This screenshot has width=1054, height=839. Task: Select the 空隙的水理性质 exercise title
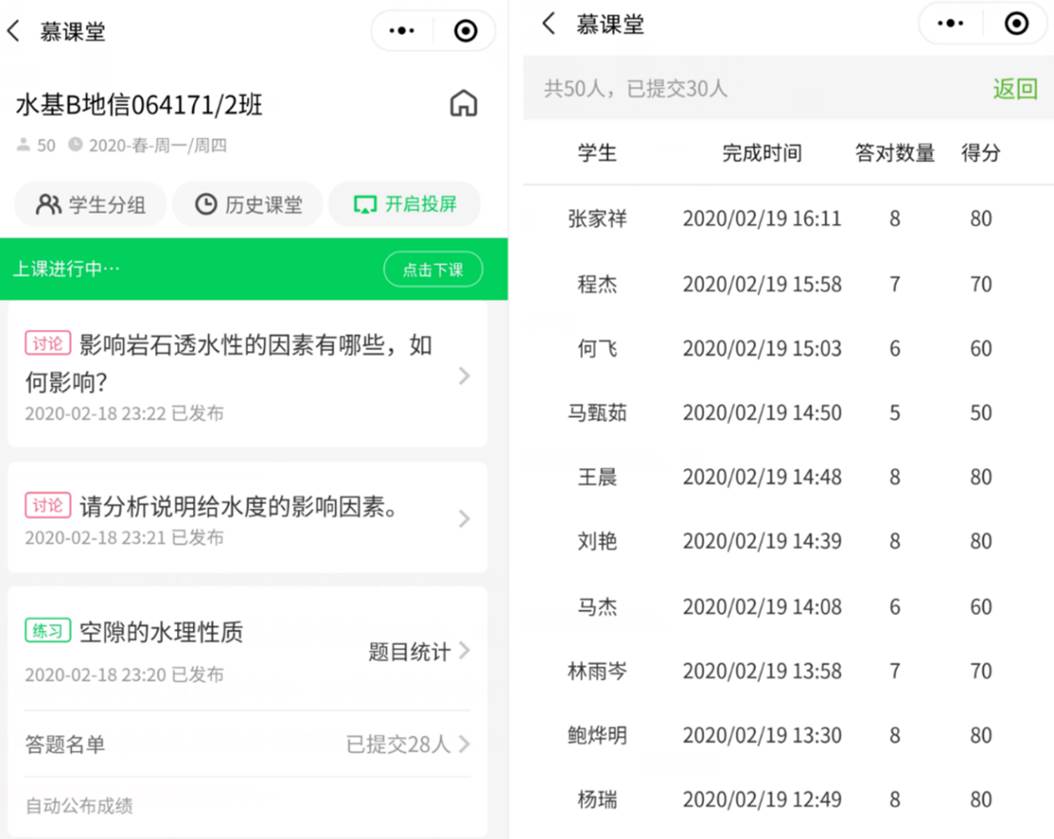(161, 632)
